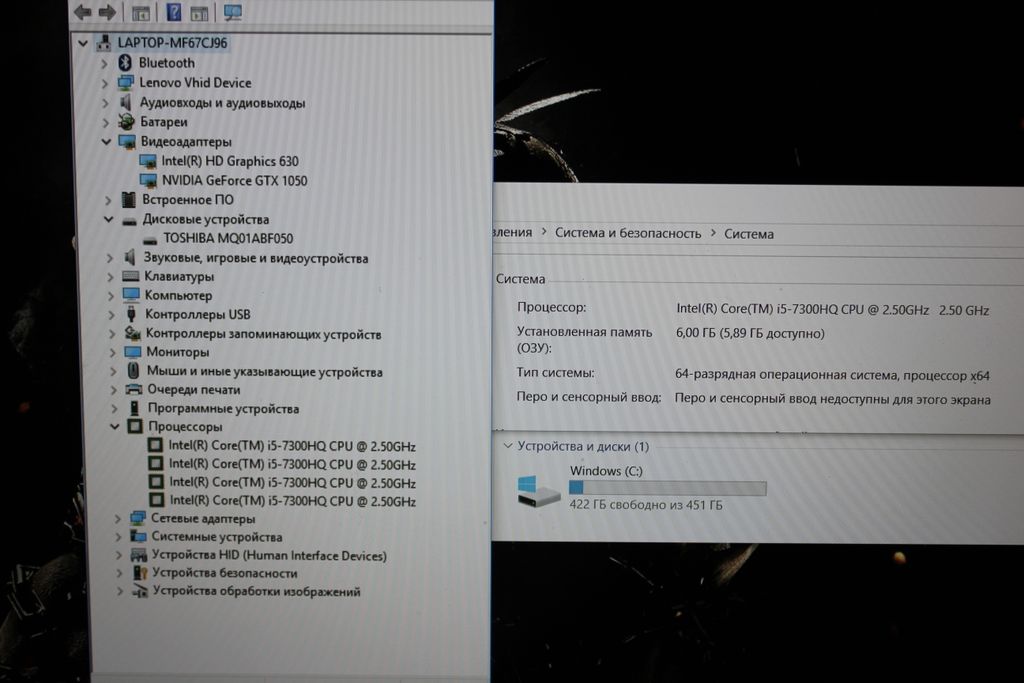The width and height of the screenshot is (1024, 683).
Task: Select the Устройства безопасности label
Action: click(225, 573)
